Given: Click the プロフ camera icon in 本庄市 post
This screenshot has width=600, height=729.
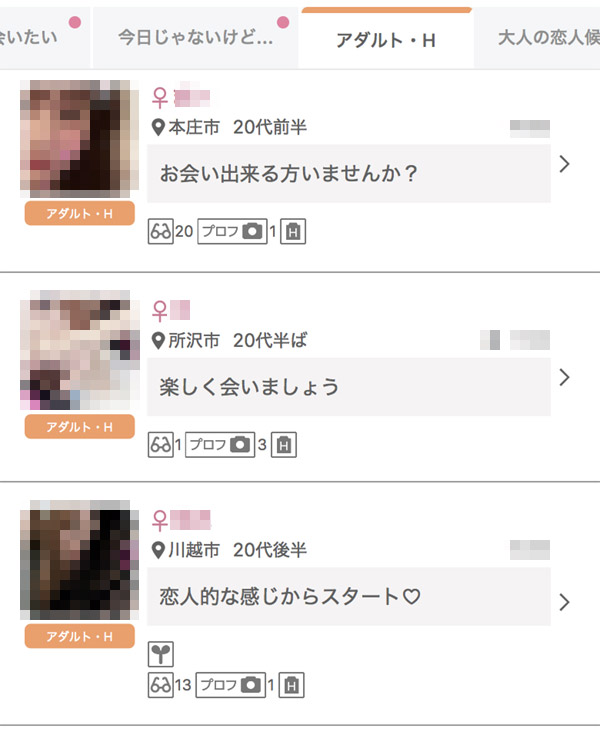Looking at the screenshot, I should [232, 232].
